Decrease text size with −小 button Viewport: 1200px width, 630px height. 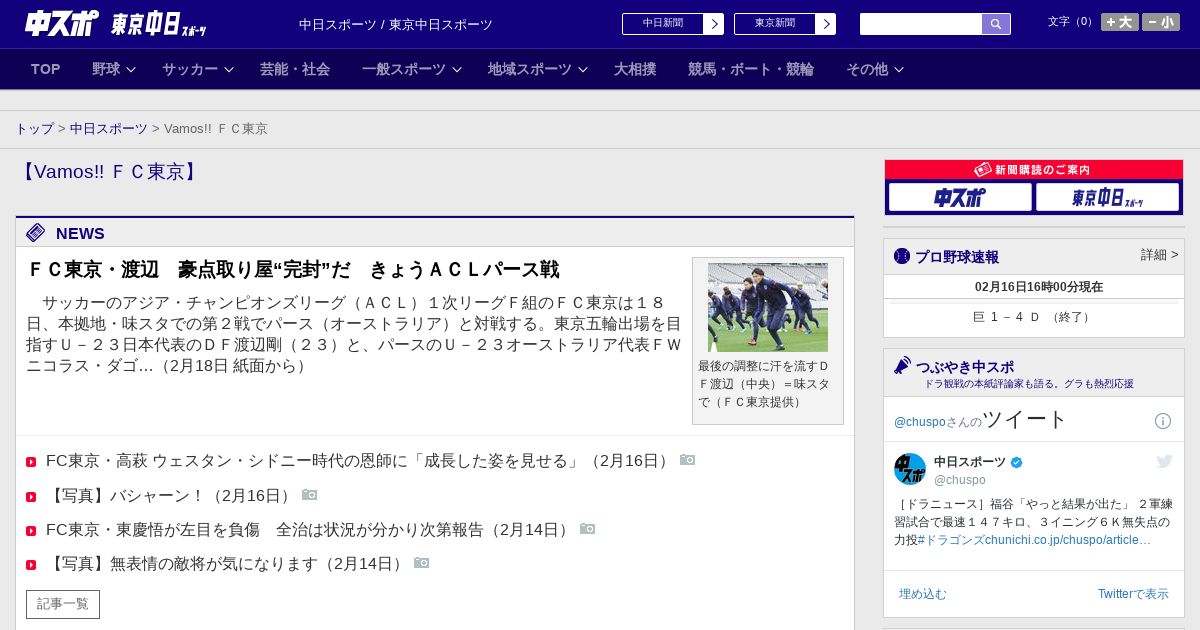(1161, 22)
